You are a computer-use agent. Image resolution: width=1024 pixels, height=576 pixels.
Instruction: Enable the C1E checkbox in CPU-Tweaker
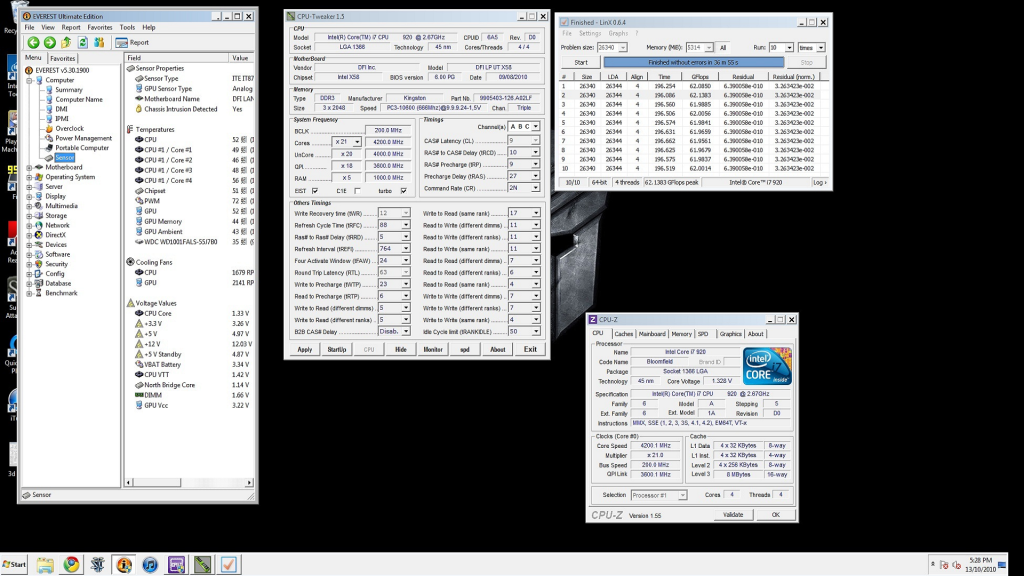click(357, 190)
